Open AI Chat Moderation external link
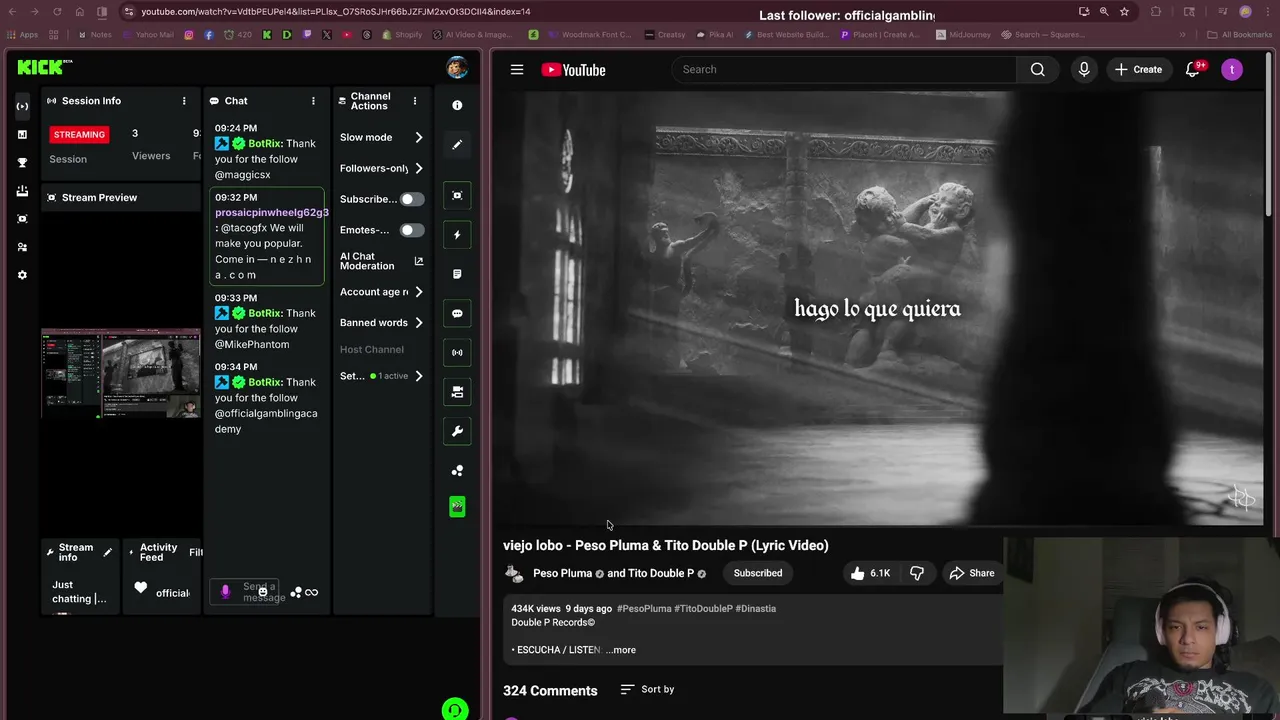The height and width of the screenshot is (720, 1280). point(418,261)
